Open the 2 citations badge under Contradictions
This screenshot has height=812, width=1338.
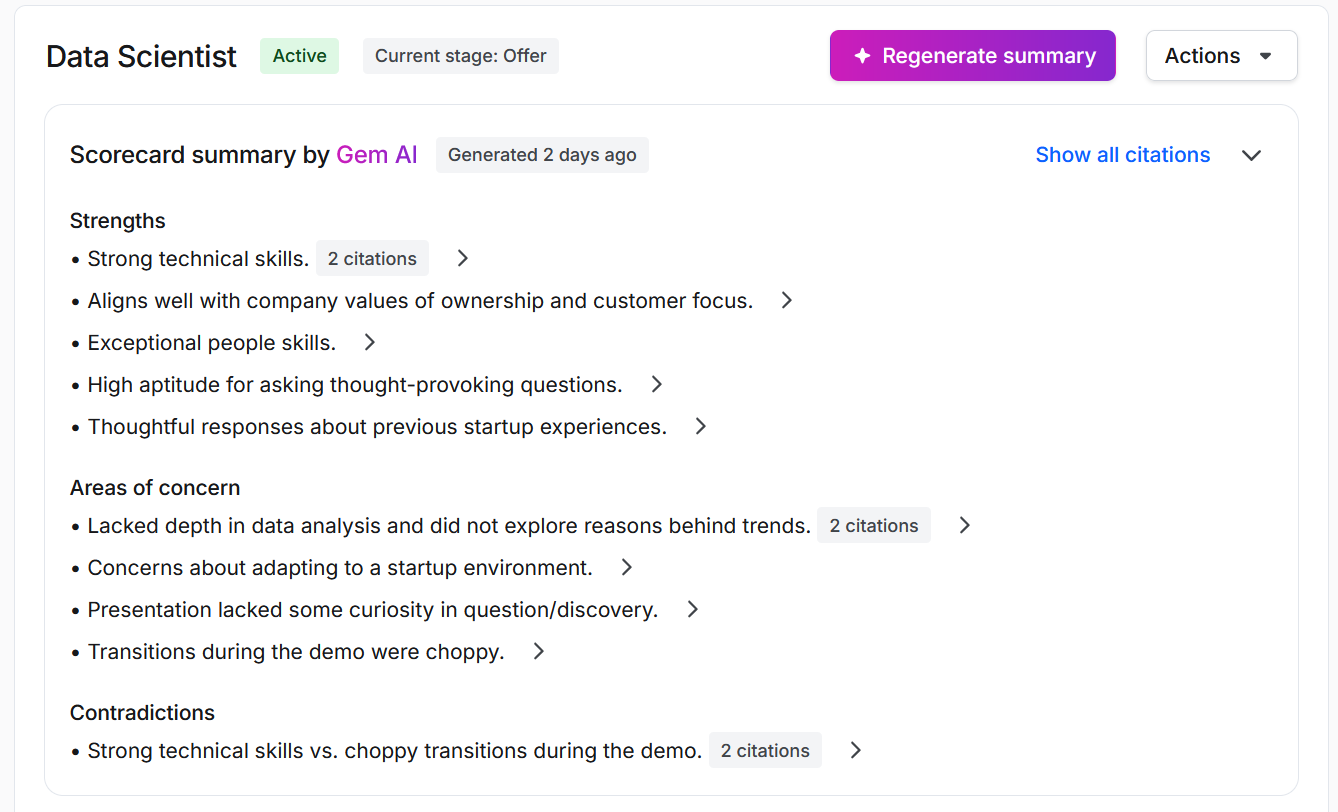click(765, 750)
